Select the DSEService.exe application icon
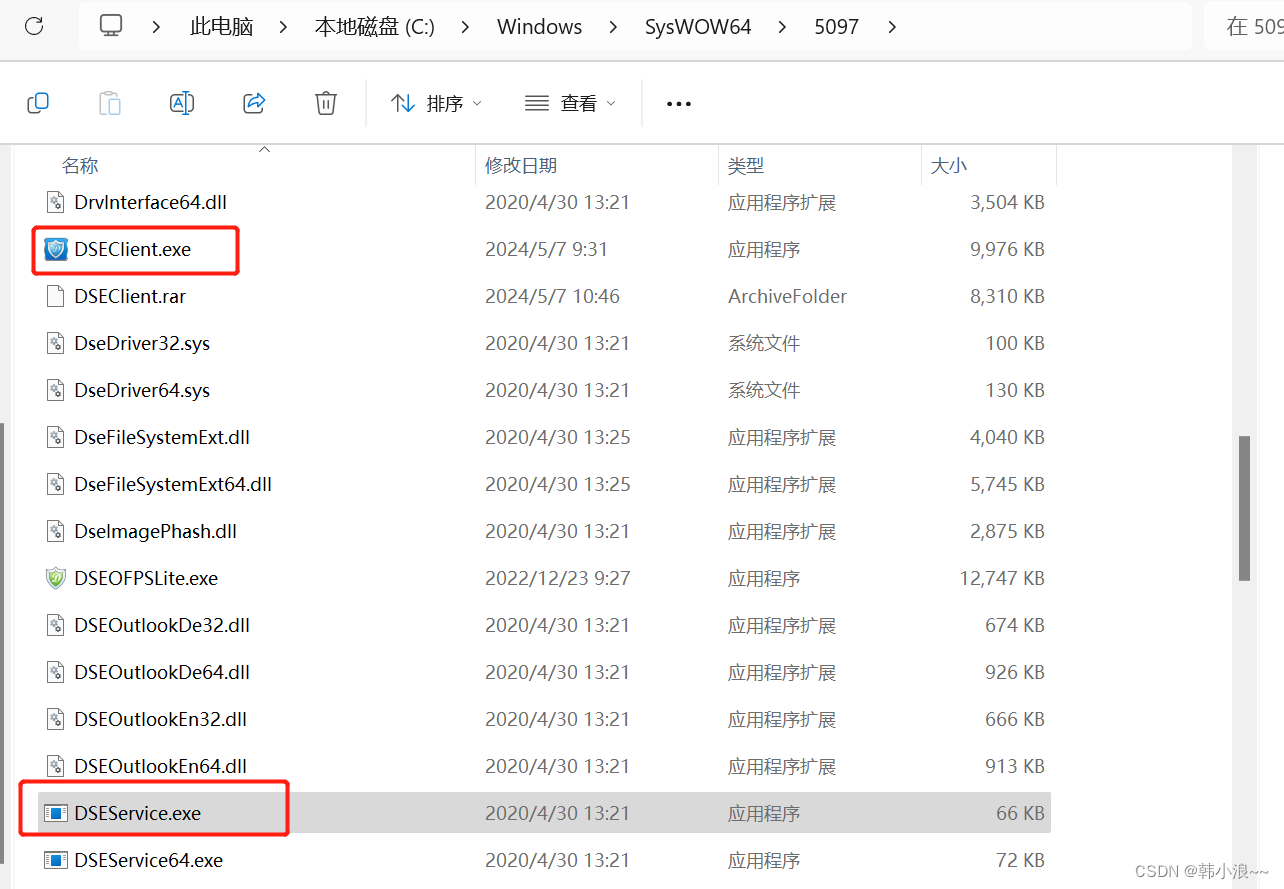The image size is (1284, 889). point(56,813)
